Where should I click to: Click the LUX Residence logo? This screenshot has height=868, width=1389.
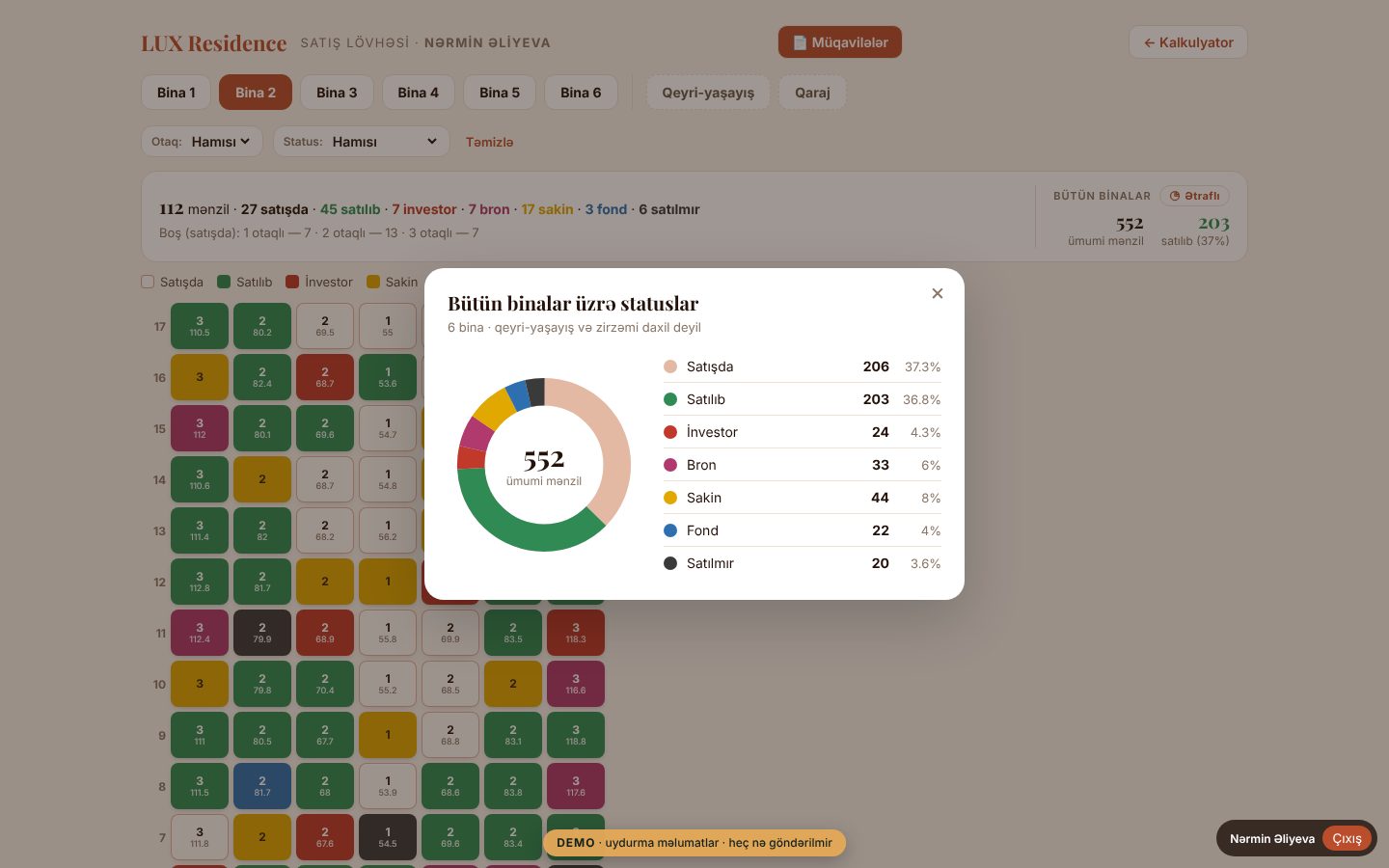[213, 43]
